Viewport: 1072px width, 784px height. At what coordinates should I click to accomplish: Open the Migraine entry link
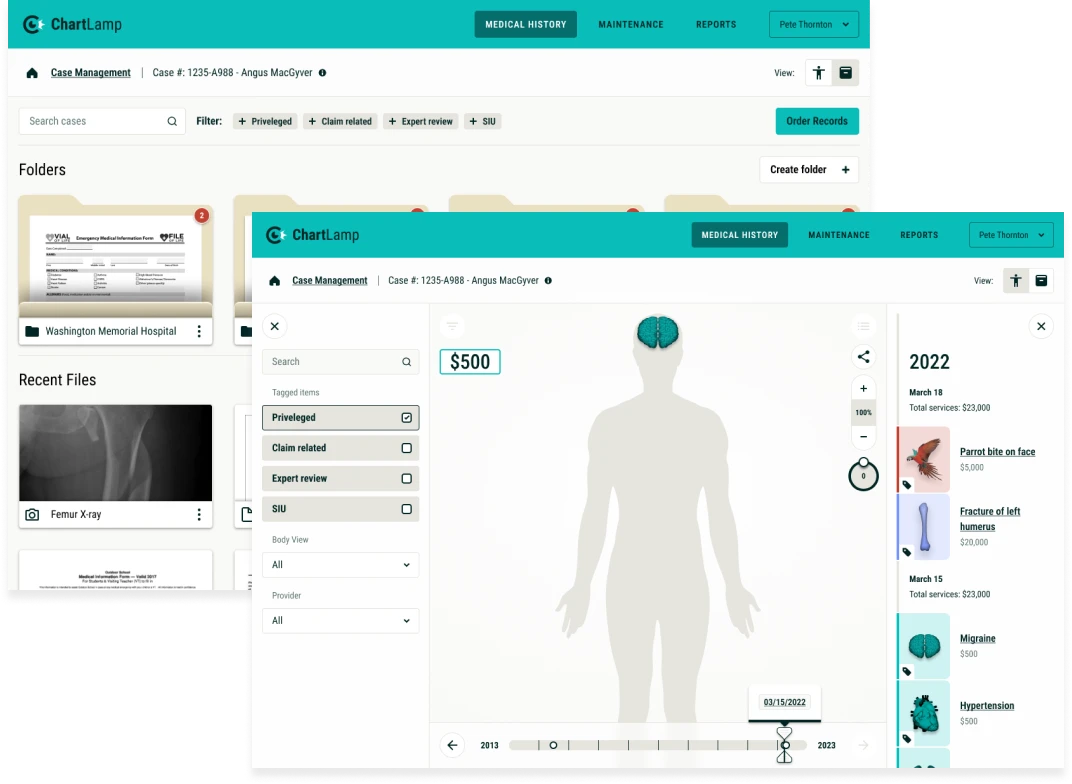click(978, 638)
